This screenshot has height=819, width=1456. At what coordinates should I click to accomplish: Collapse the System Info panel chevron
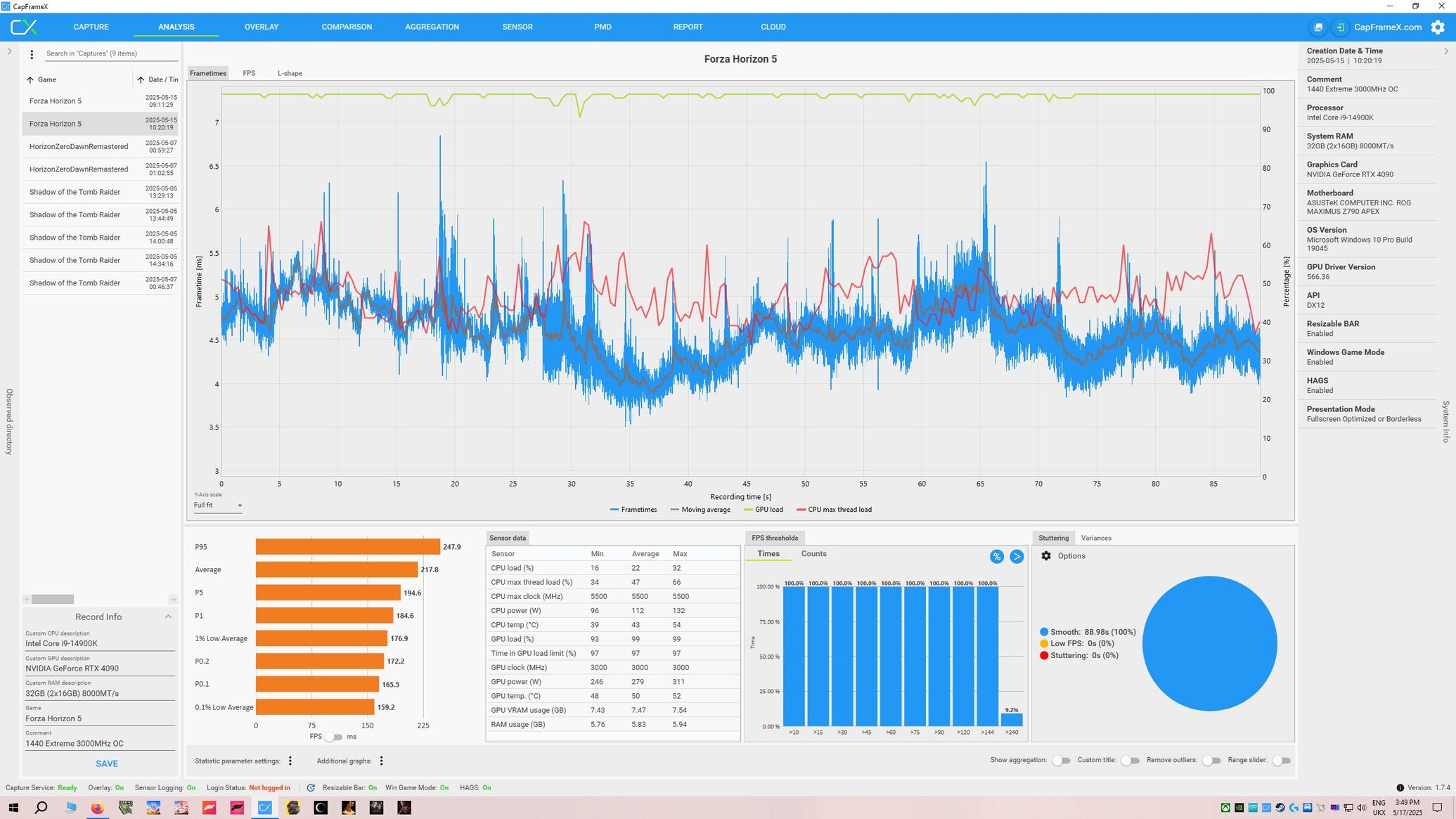(1446, 51)
